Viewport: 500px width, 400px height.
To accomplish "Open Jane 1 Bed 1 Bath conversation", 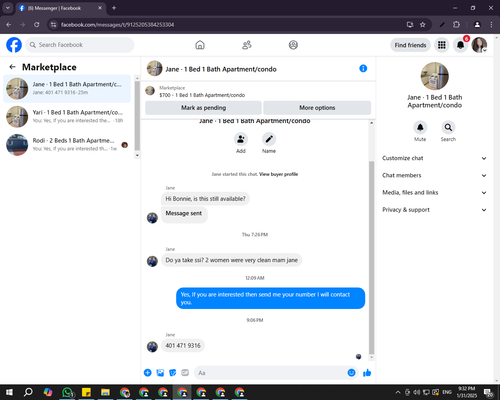I will pyautogui.click(x=67, y=88).
